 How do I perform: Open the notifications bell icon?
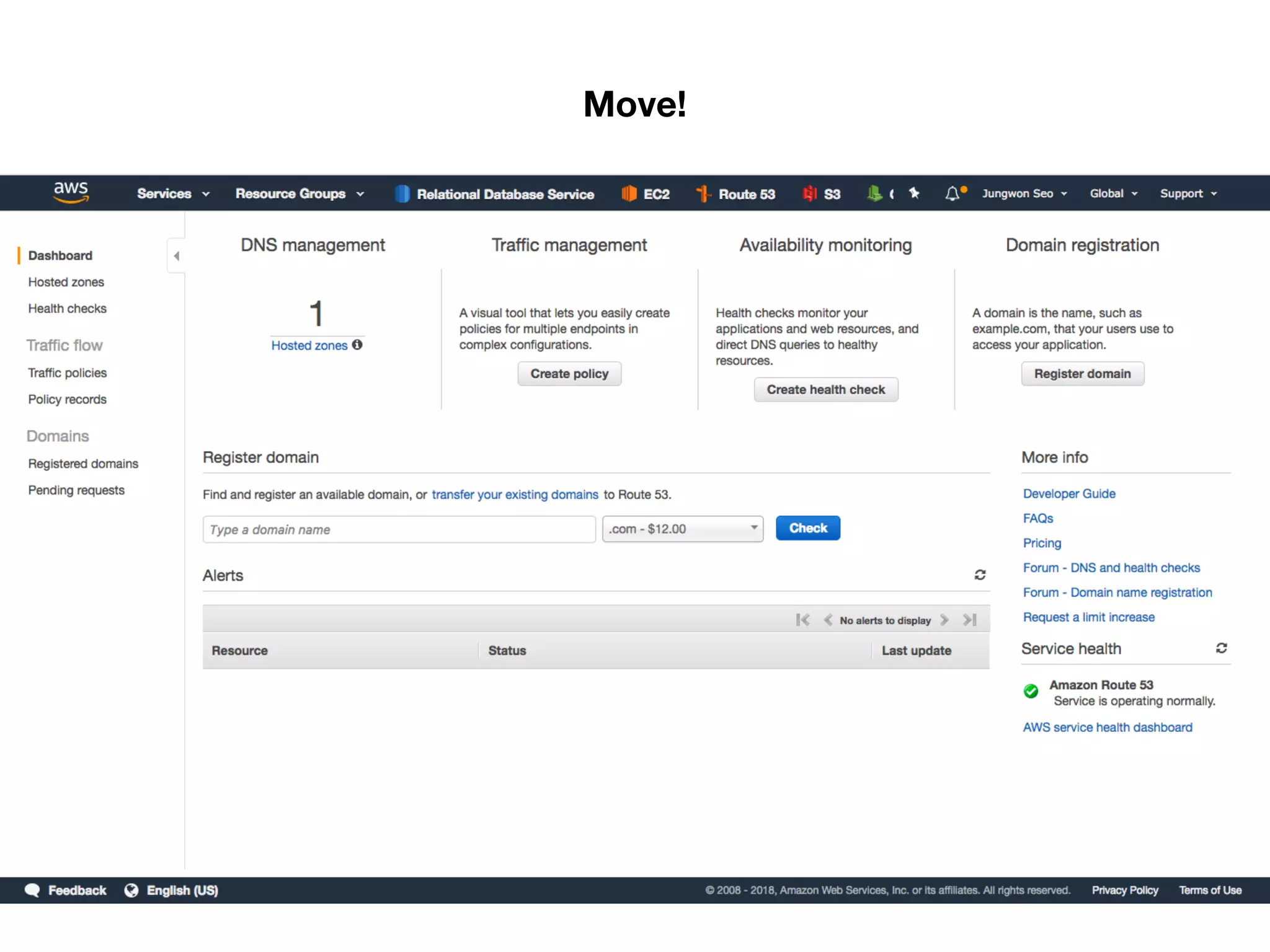click(952, 194)
